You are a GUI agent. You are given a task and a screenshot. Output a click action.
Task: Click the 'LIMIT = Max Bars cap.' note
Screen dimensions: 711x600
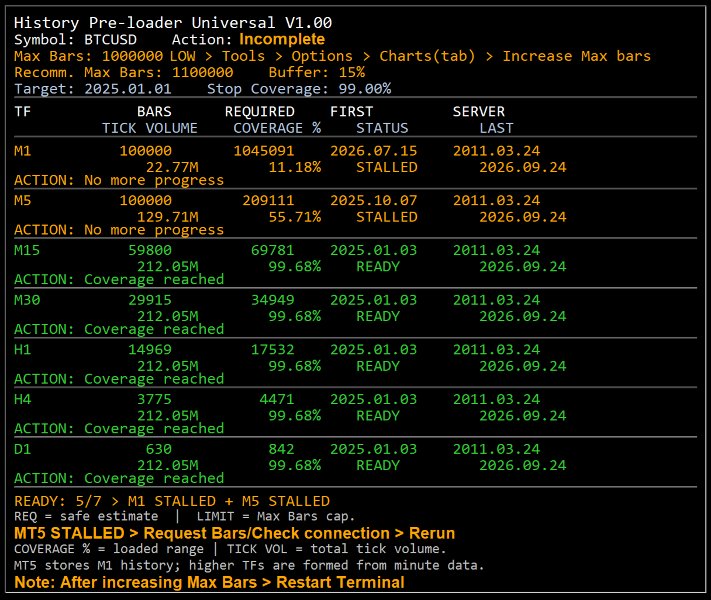click(276, 517)
